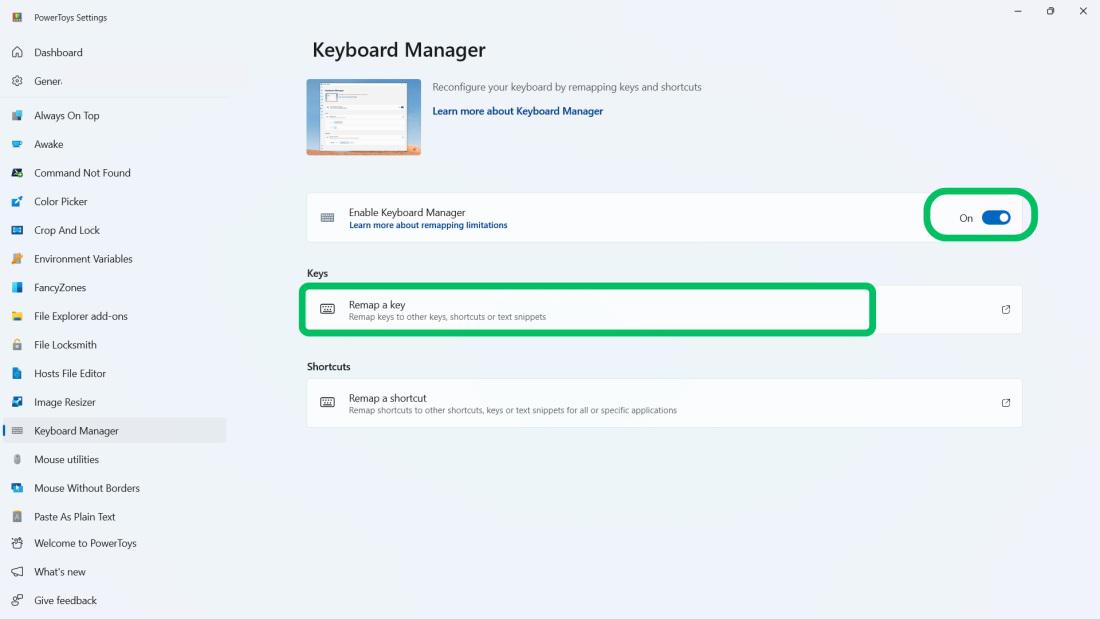Click the Command Not Found icon

(18, 173)
